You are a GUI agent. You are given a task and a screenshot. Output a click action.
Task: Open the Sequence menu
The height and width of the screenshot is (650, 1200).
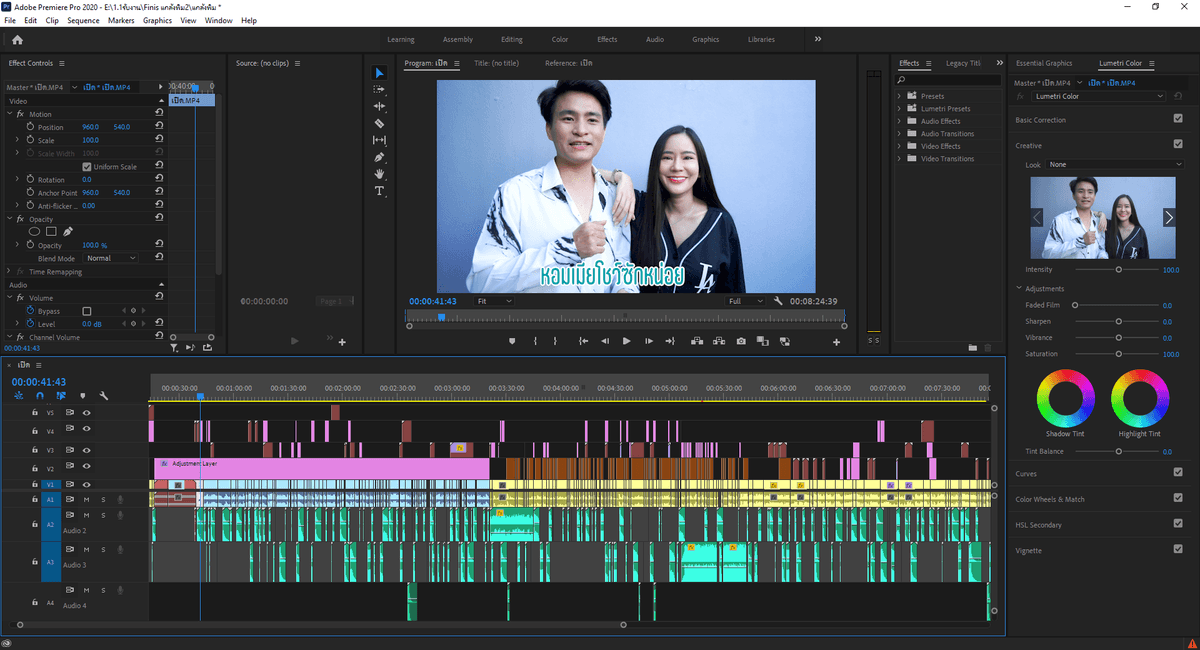[x=83, y=20]
